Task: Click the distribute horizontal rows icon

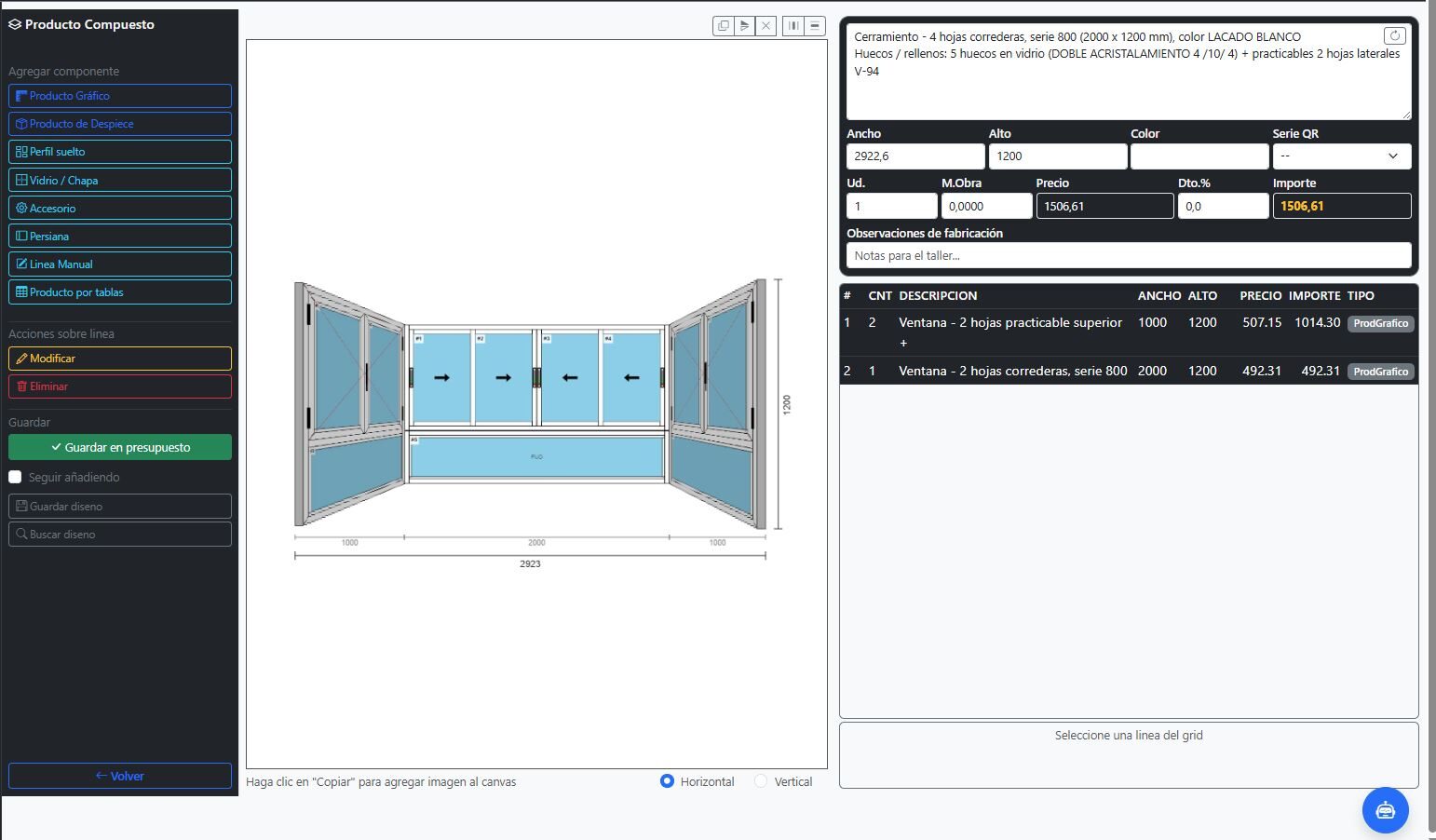Action: click(x=814, y=26)
